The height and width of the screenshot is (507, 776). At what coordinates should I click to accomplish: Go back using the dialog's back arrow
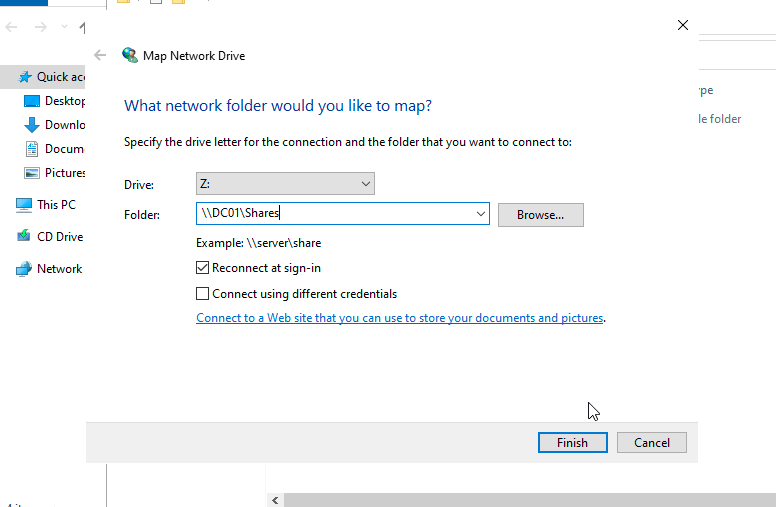(99, 56)
